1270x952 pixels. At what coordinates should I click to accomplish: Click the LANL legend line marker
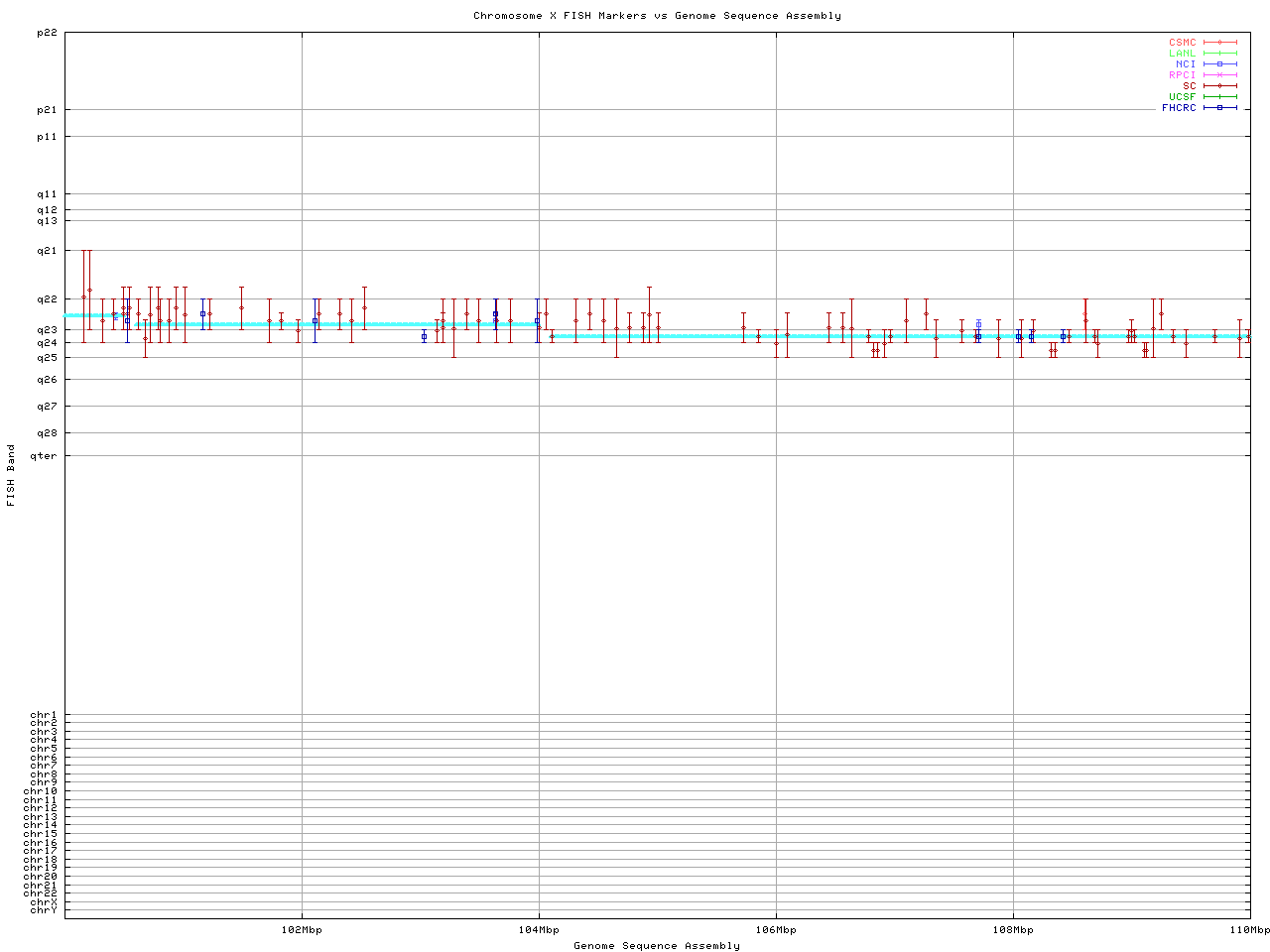click(1219, 54)
